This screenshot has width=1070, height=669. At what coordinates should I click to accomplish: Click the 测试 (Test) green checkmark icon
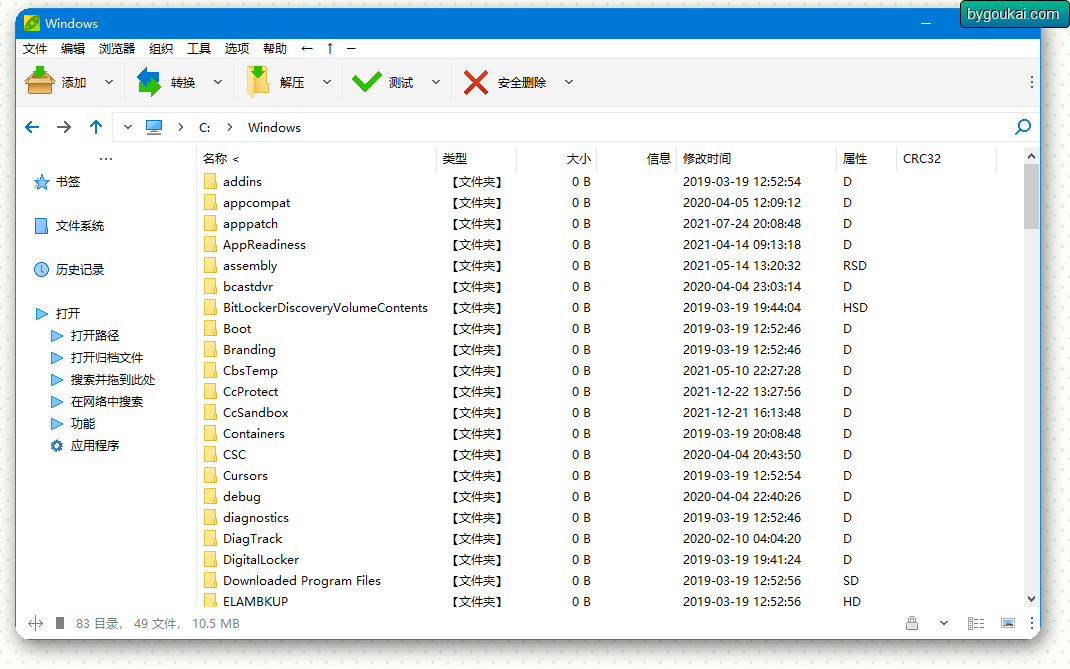point(367,82)
